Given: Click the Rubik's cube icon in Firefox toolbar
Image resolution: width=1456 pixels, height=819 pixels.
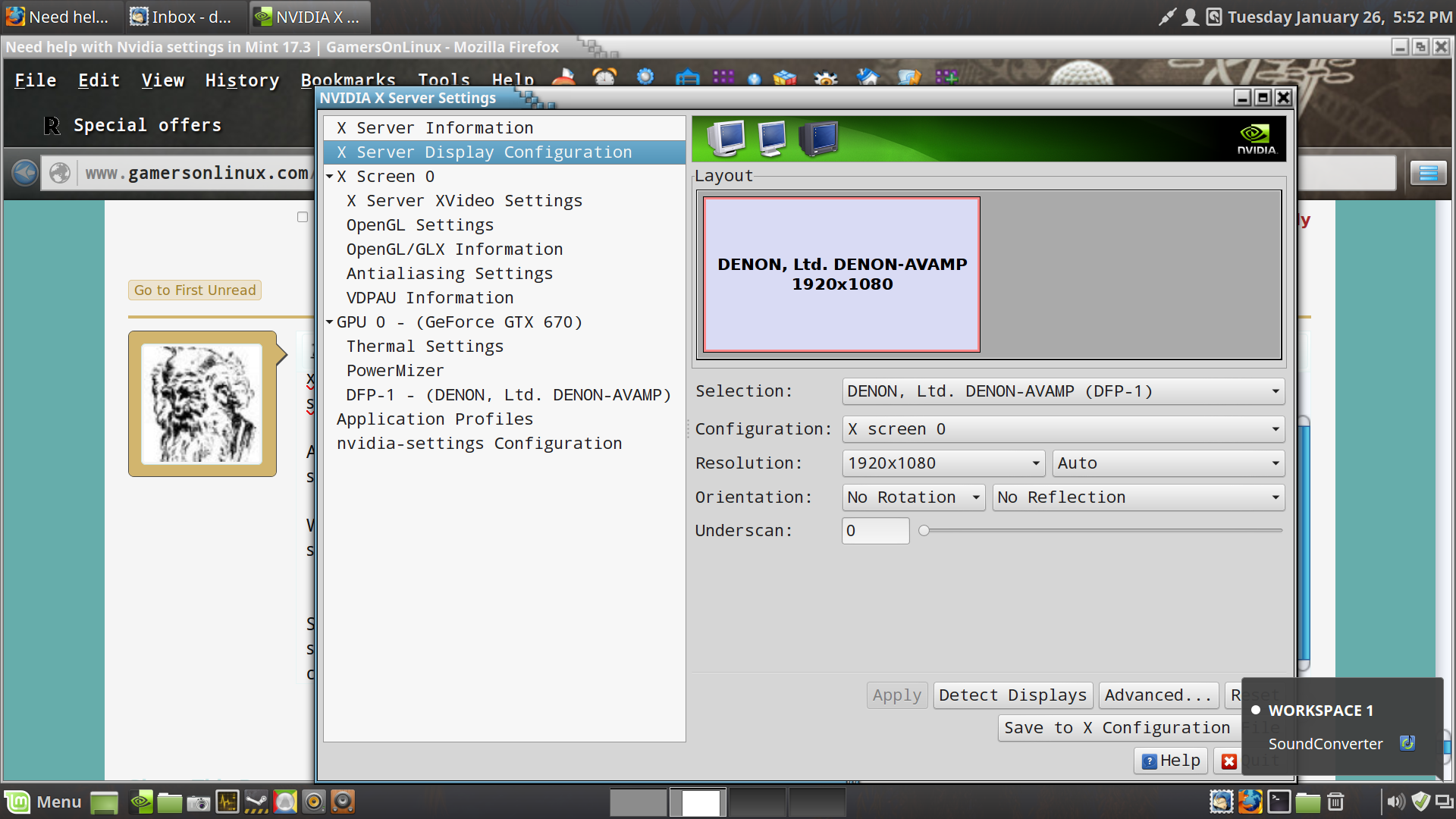Looking at the screenshot, I should [785, 77].
